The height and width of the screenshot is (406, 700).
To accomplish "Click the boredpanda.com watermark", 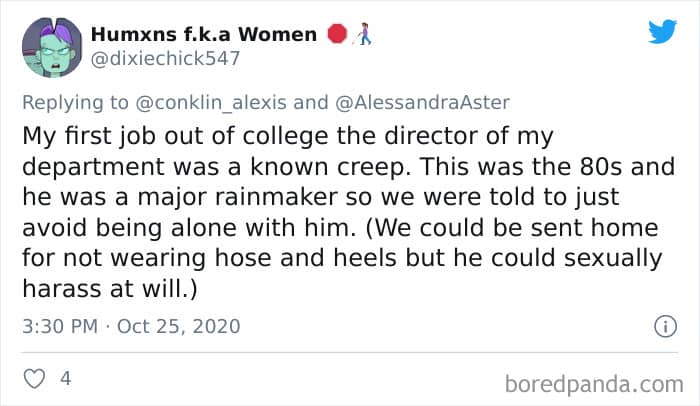I will (x=597, y=382).
